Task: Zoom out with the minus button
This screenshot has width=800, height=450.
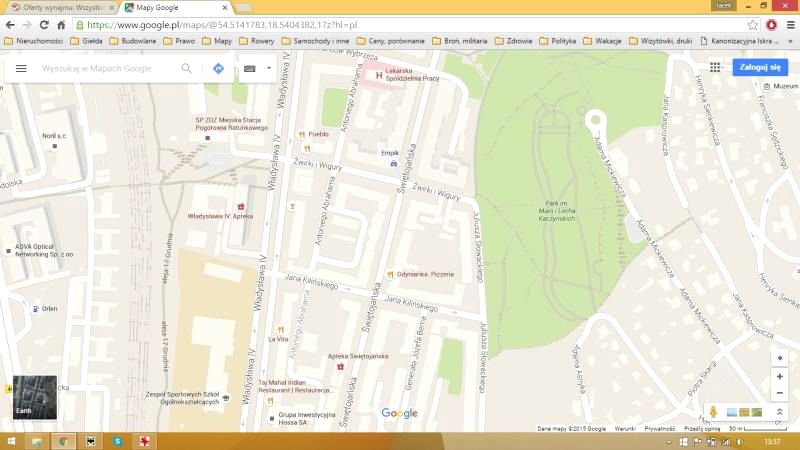Action: (x=780, y=393)
